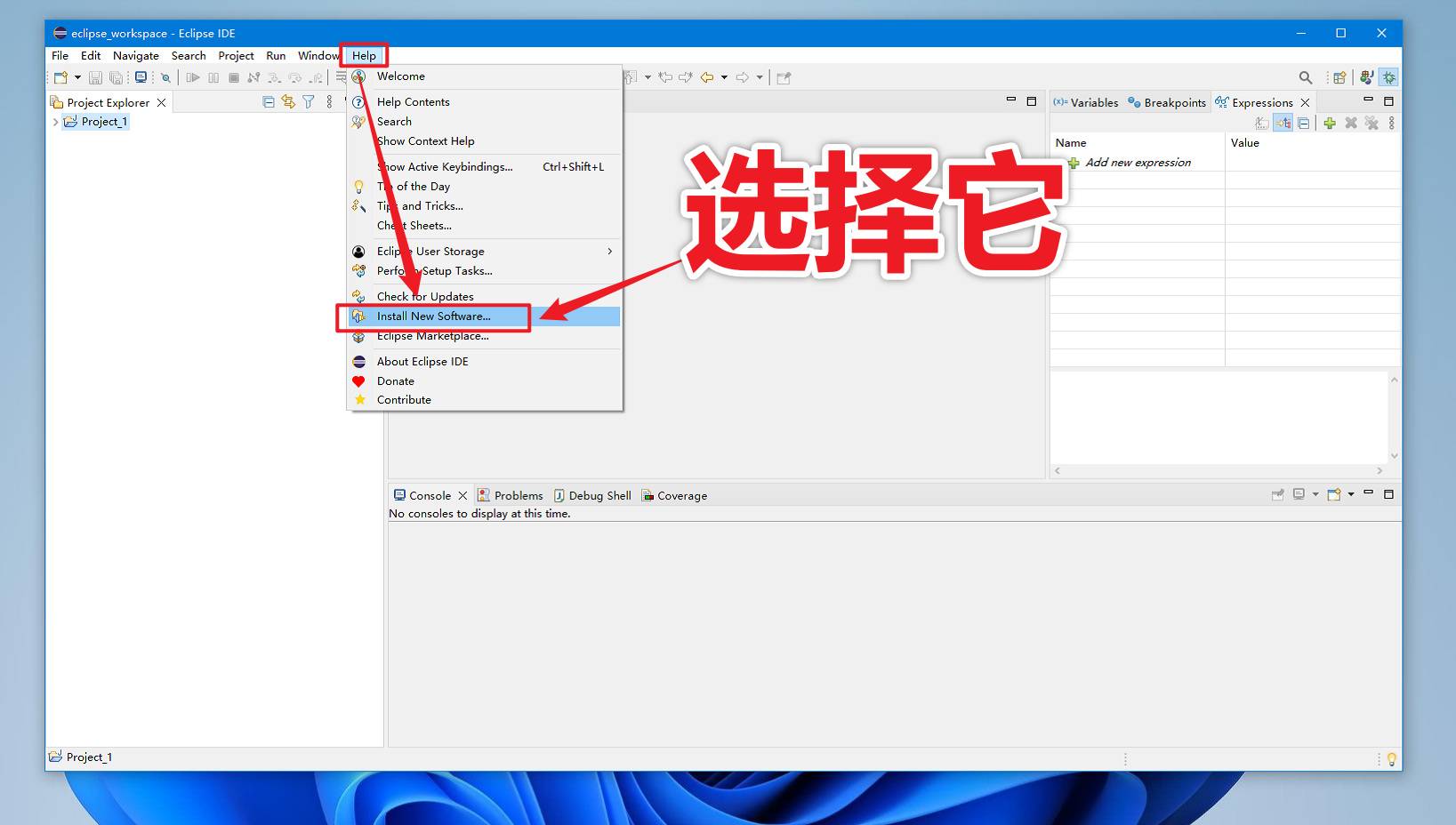Click the Contribute star entry
Viewport: 1456px width, 825px height.
[484, 400]
